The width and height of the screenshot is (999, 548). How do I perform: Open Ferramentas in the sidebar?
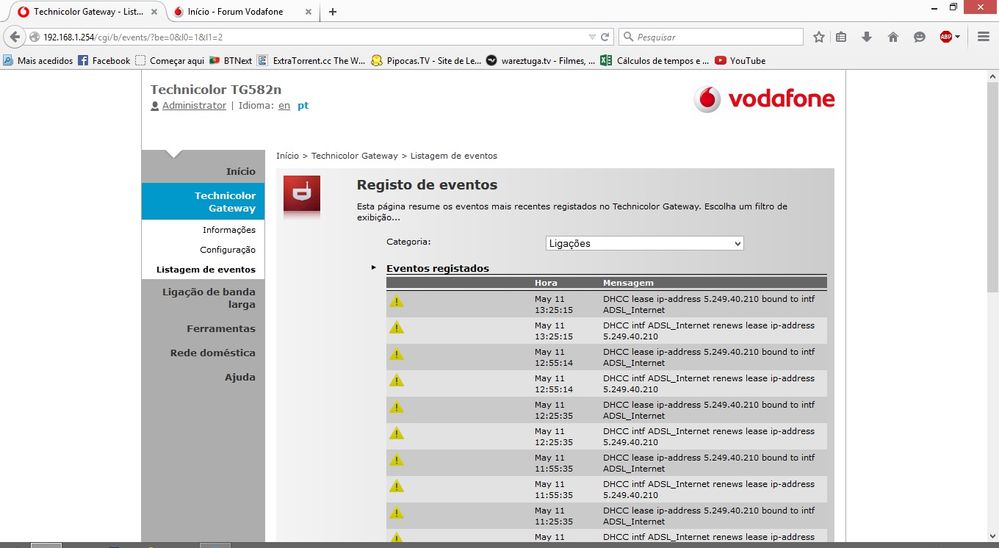220,329
